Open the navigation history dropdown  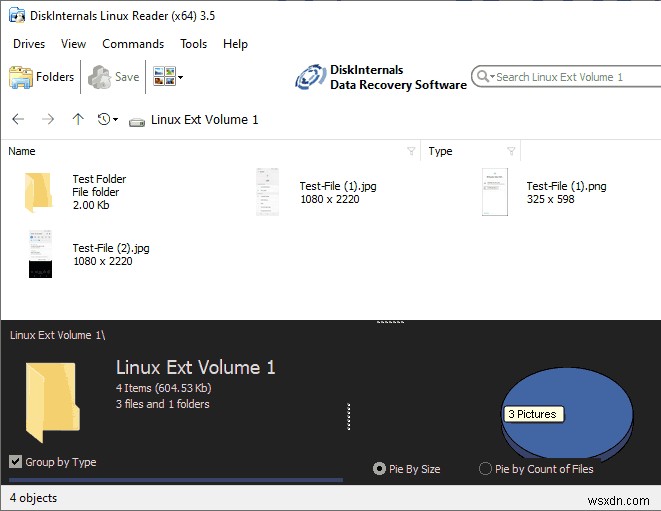tap(108, 119)
